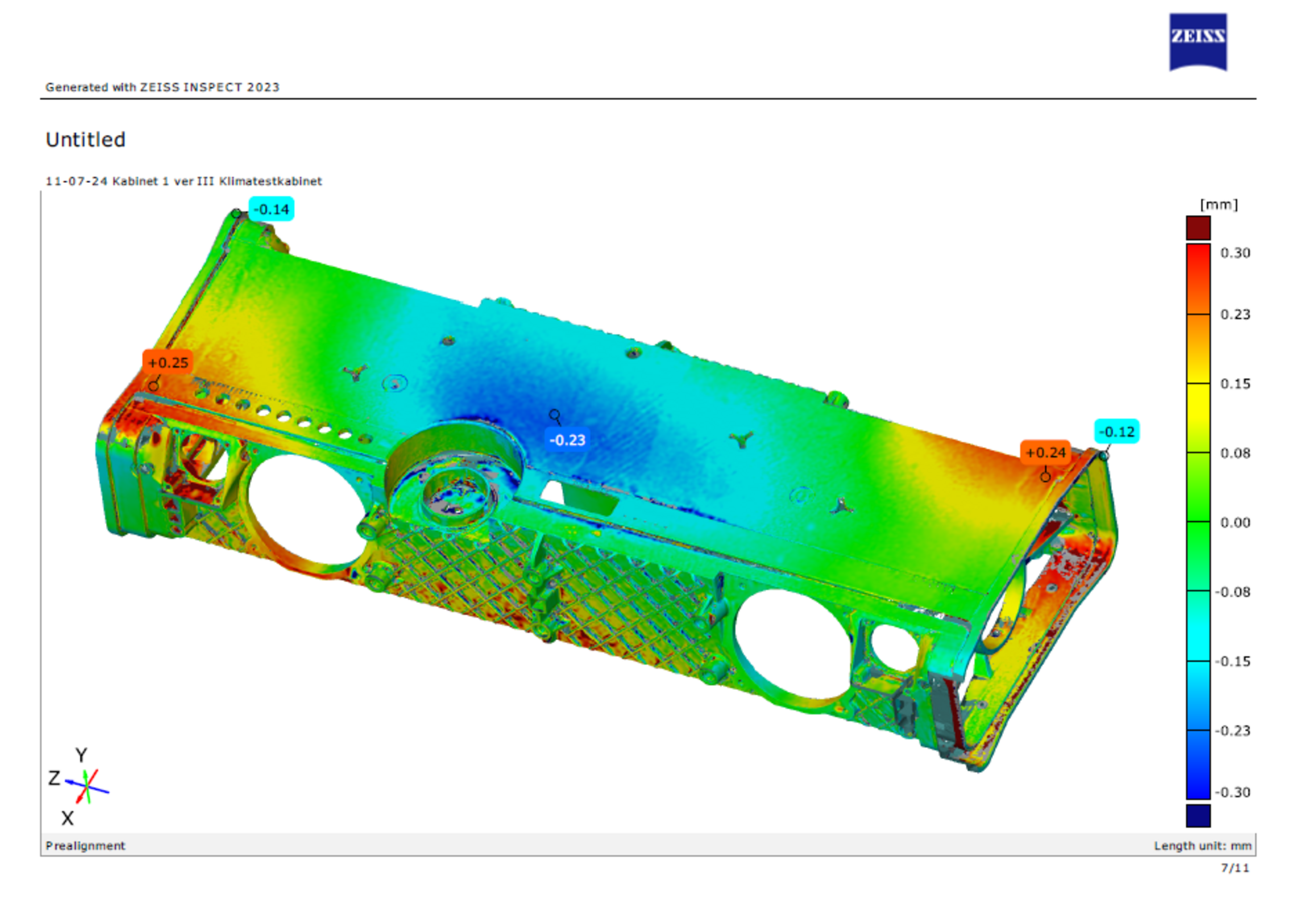Screen dimensions: 1316x905
Task: Click the color gradient legend bar
Action: (x=1198, y=522)
